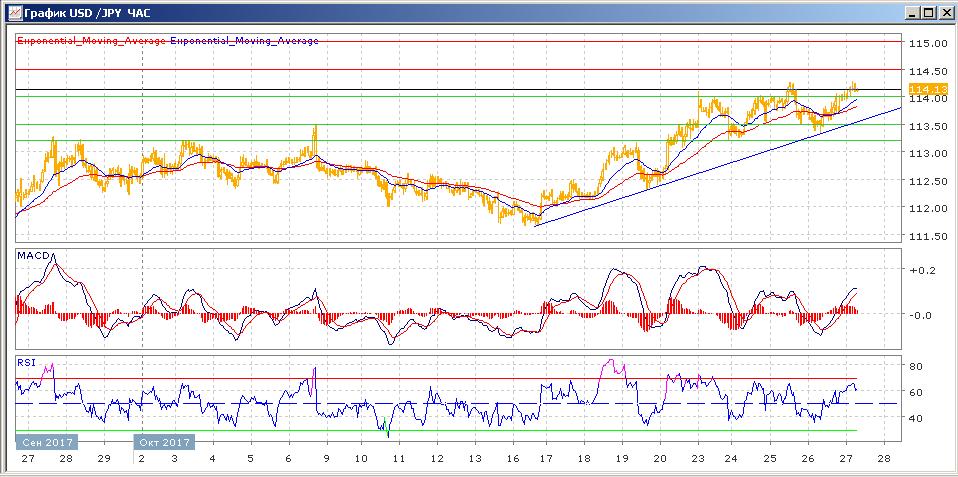Click date 11 on the time axis
Image resolution: width=958 pixels, height=477 pixels.
398,458
